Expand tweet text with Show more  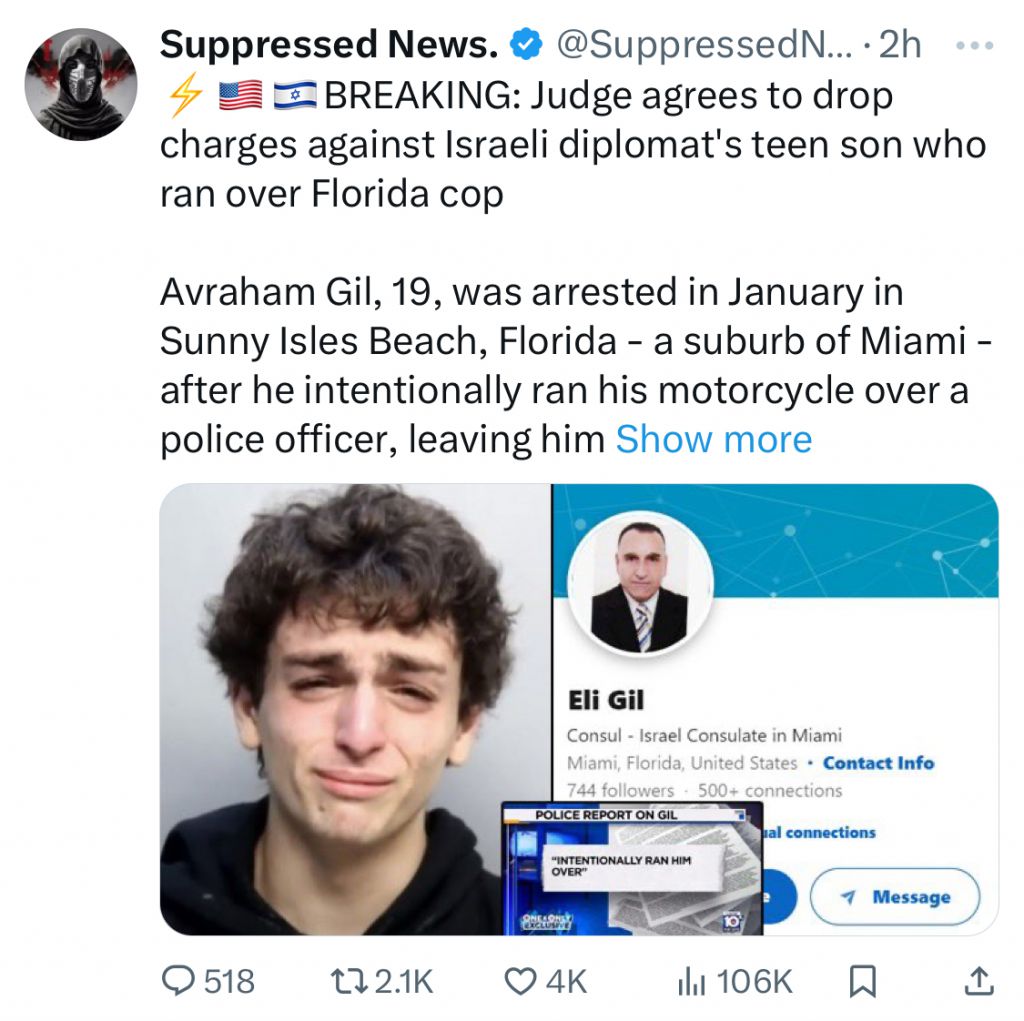[x=713, y=439]
